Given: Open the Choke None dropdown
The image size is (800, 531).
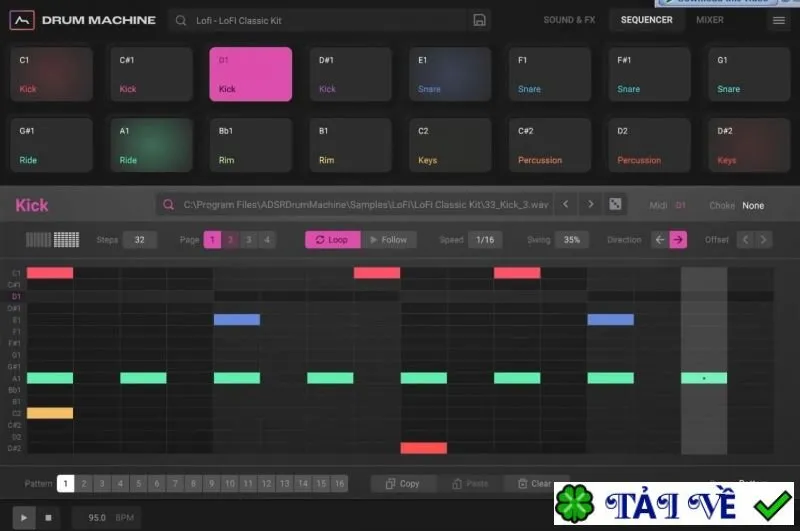Looking at the screenshot, I should click(753, 206).
